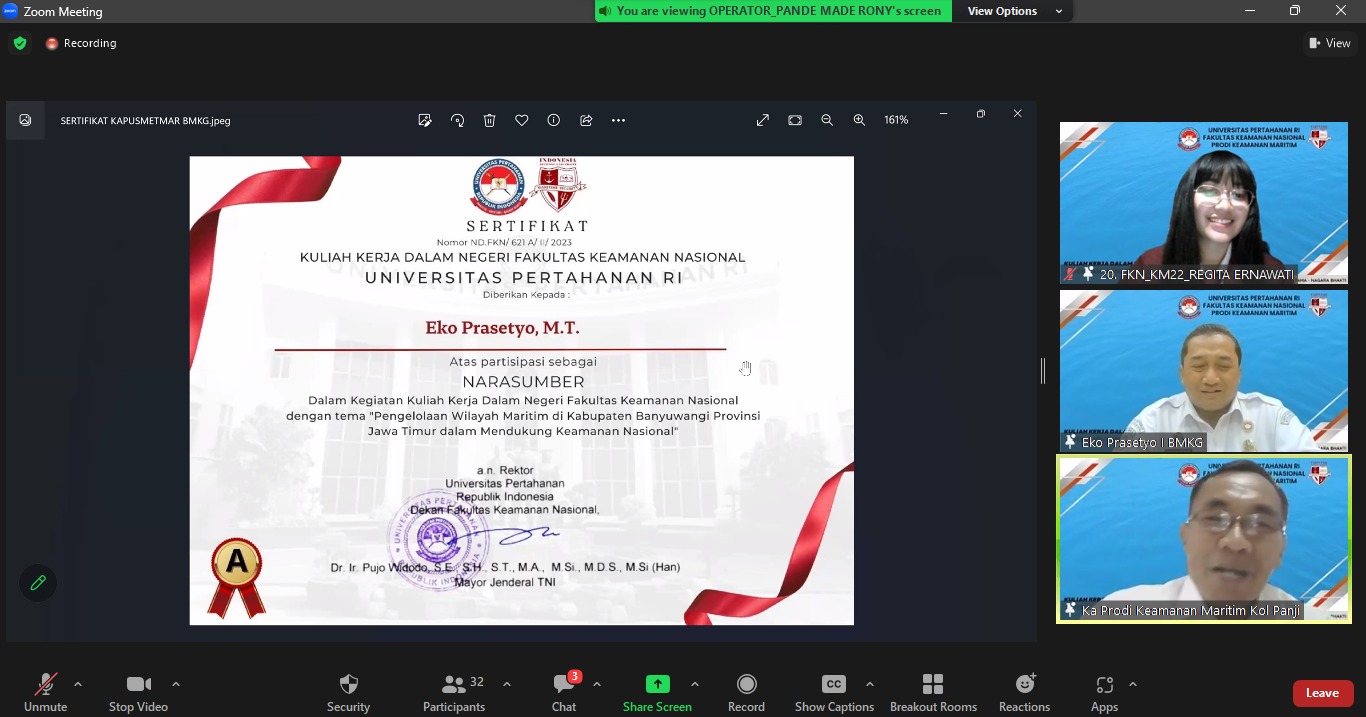1366x717 pixels.
Task: Expand the Apps options arrow
Action: tap(1133, 685)
